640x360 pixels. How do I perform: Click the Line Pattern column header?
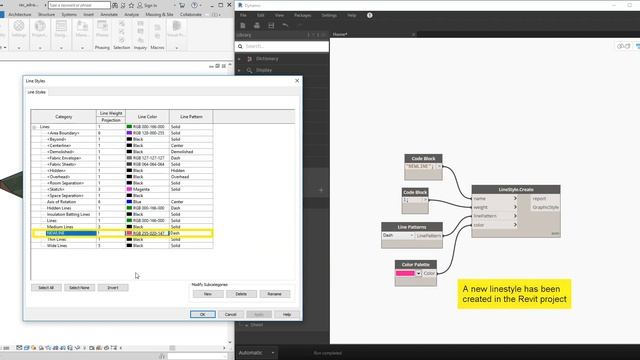(191, 117)
